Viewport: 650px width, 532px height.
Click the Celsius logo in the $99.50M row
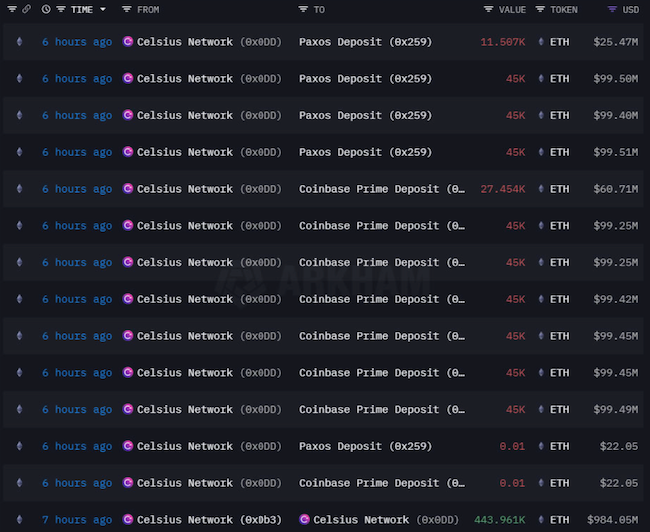(128, 78)
